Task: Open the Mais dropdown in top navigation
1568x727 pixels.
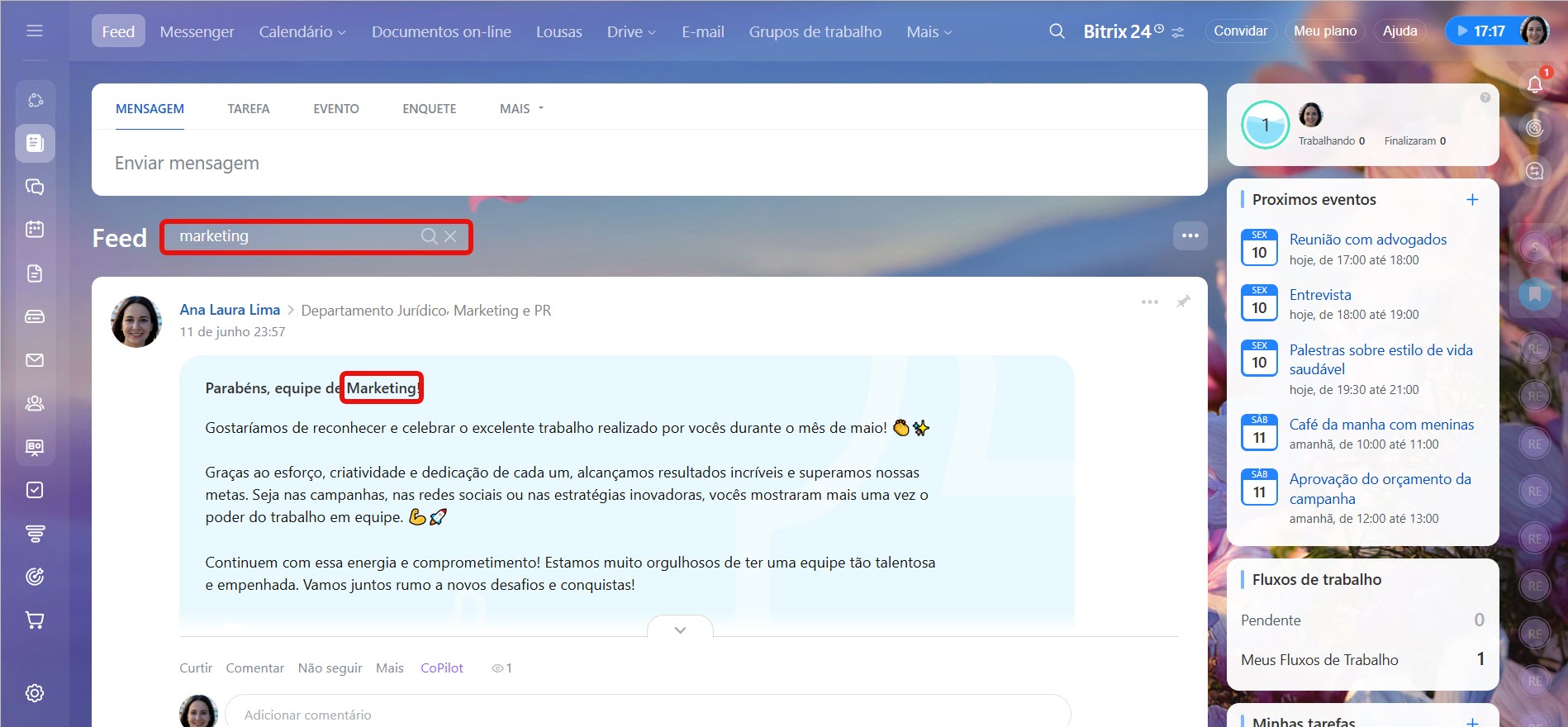Action: (x=929, y=31)
